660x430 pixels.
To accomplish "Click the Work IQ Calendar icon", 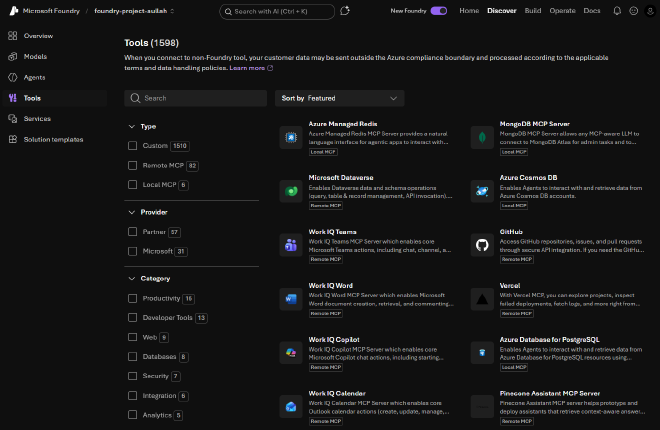I will (x=291, y=406).
